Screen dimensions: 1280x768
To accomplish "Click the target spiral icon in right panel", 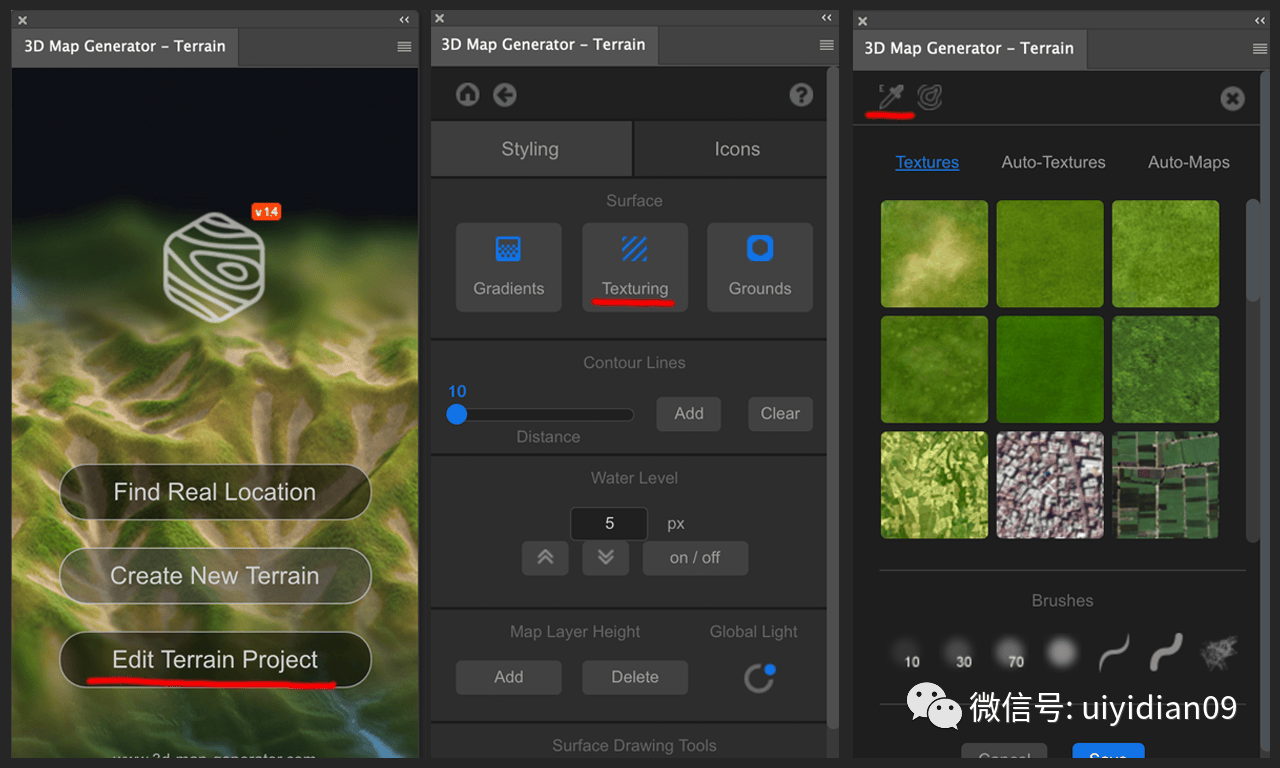I will [930, 97].
